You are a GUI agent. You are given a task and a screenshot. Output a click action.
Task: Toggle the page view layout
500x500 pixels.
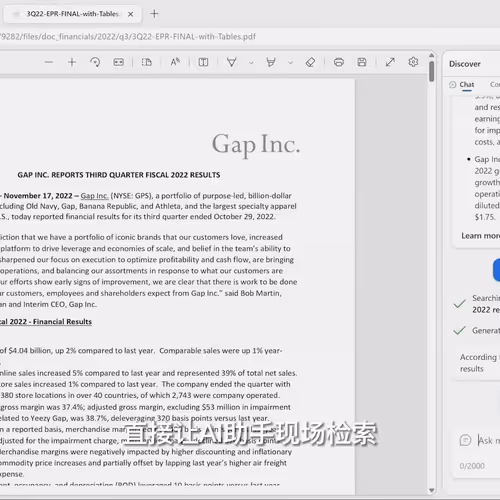coord(147,62)
